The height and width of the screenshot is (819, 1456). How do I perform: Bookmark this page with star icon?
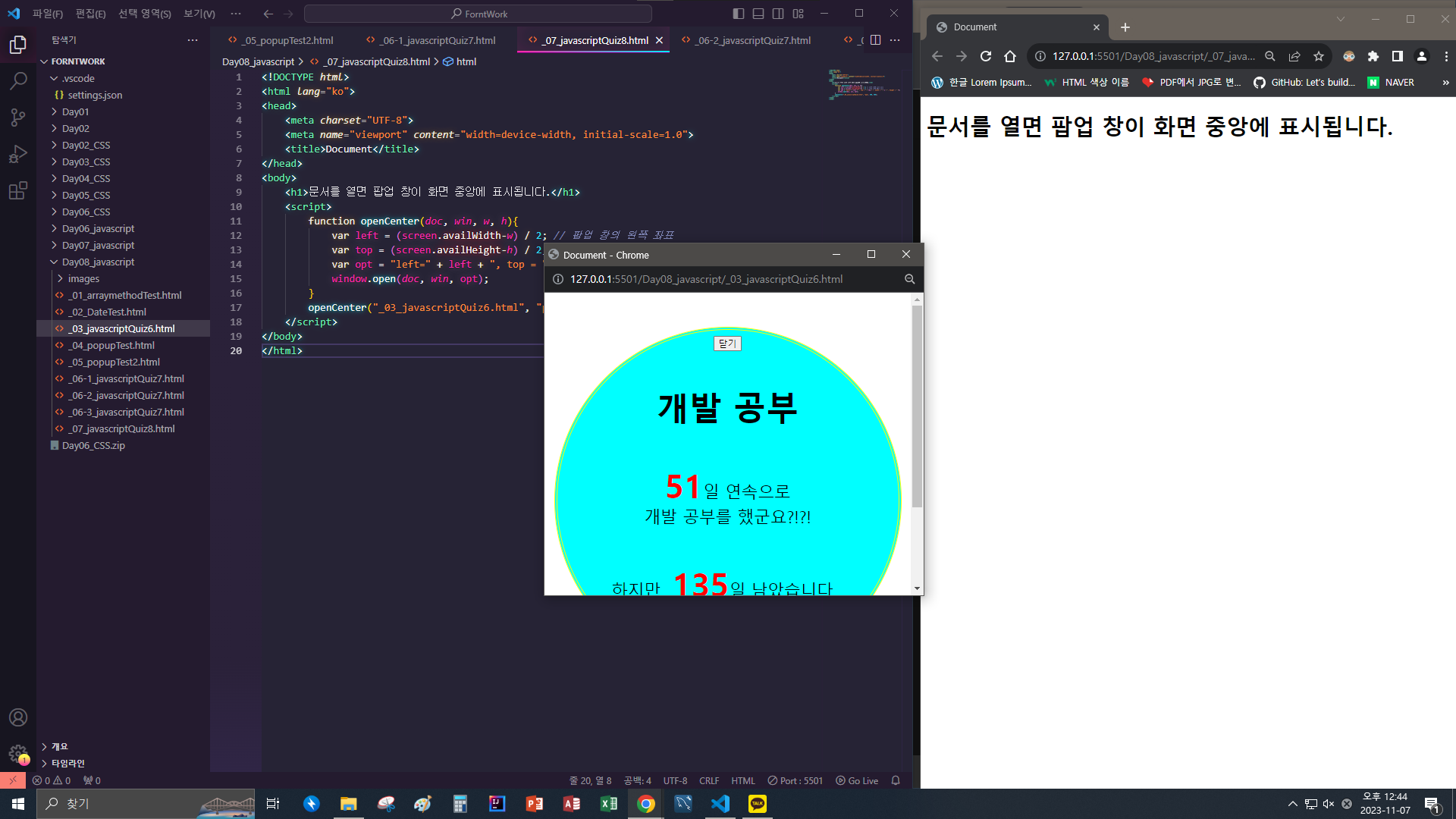click(1319, 56)
